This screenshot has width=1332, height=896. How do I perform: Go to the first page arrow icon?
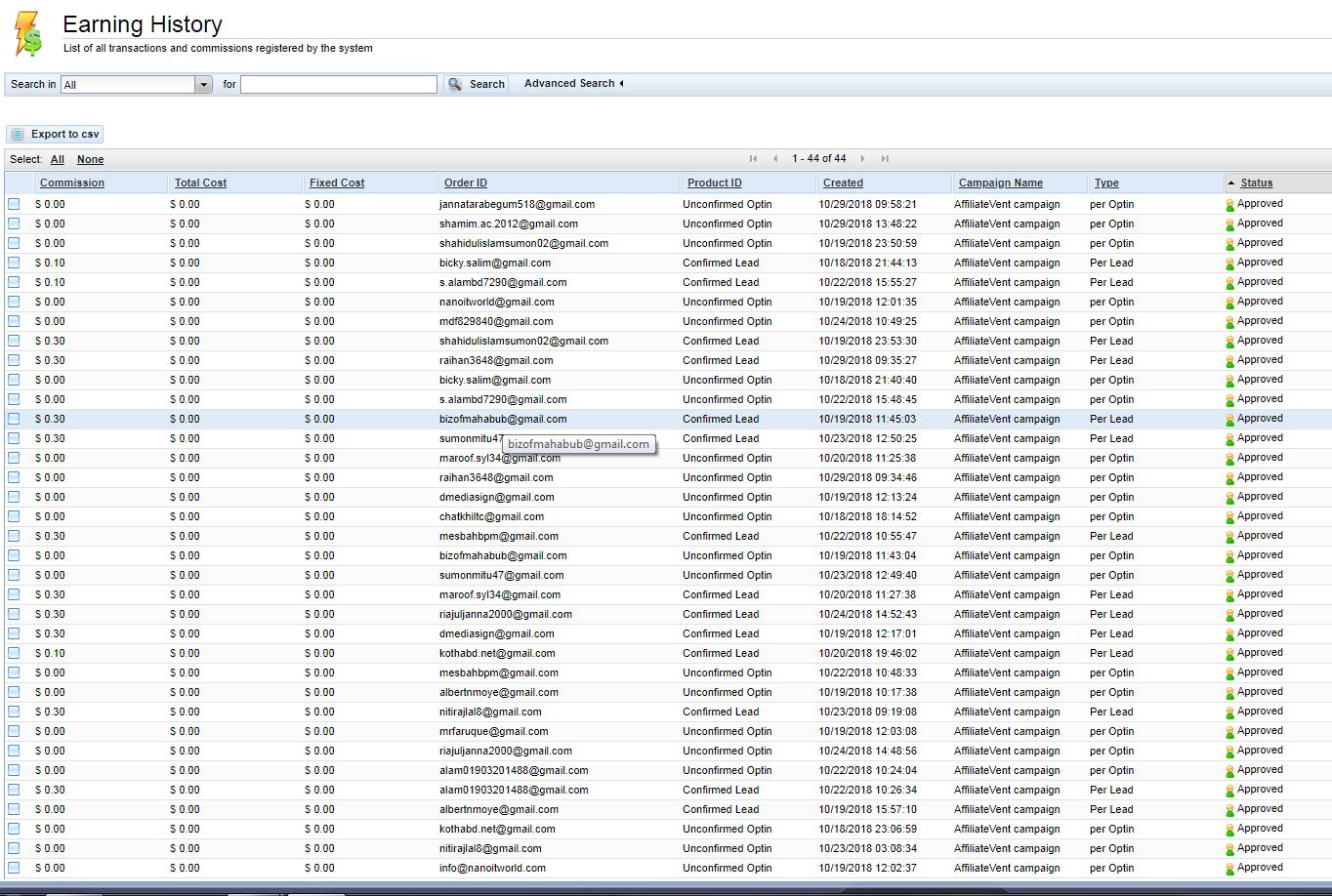(x=753, y=159)
